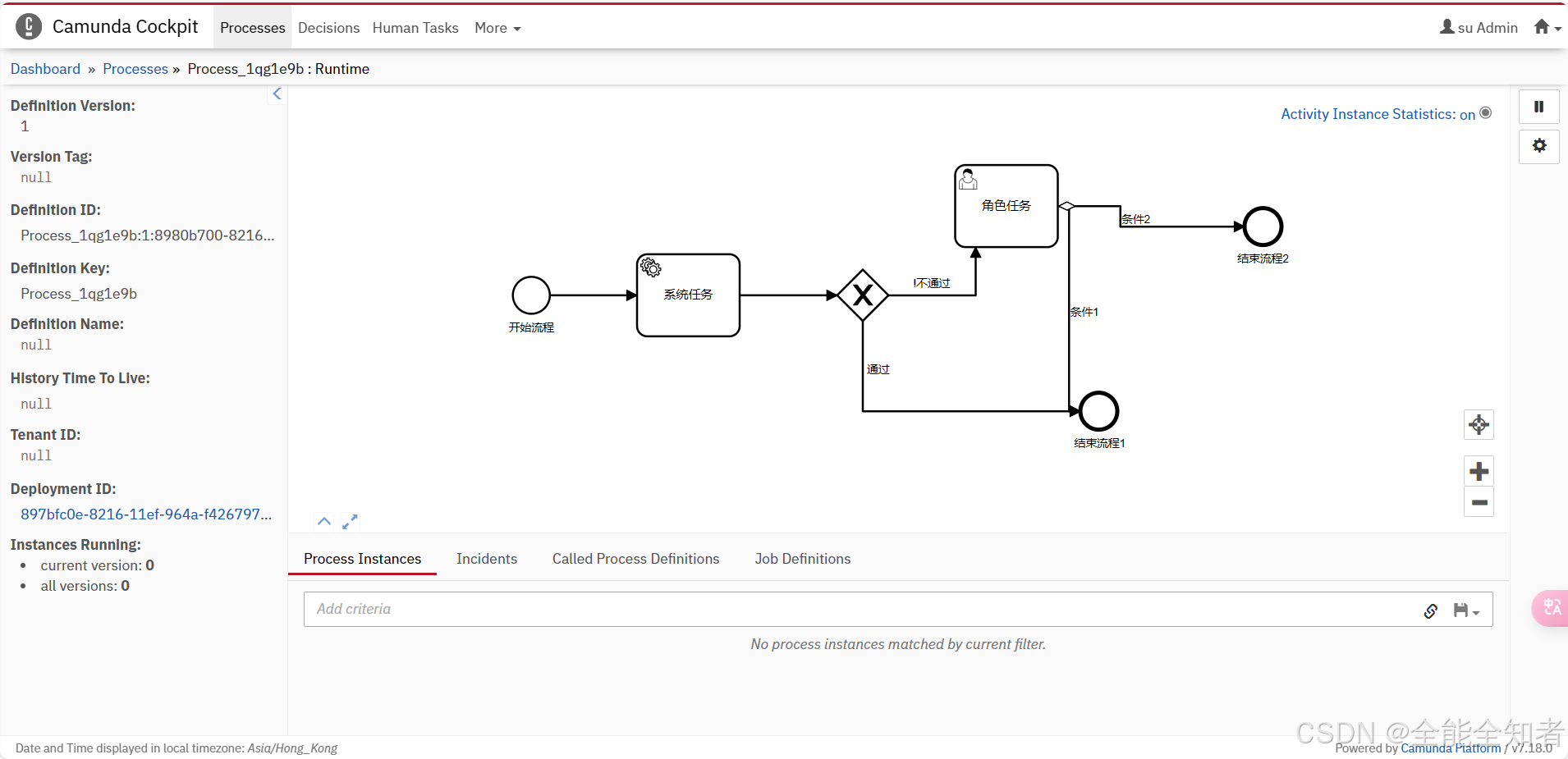Click the Camunda Cockpit logo icon
Viewport: 1568px width, 759px height.
(x=29, y=27)
